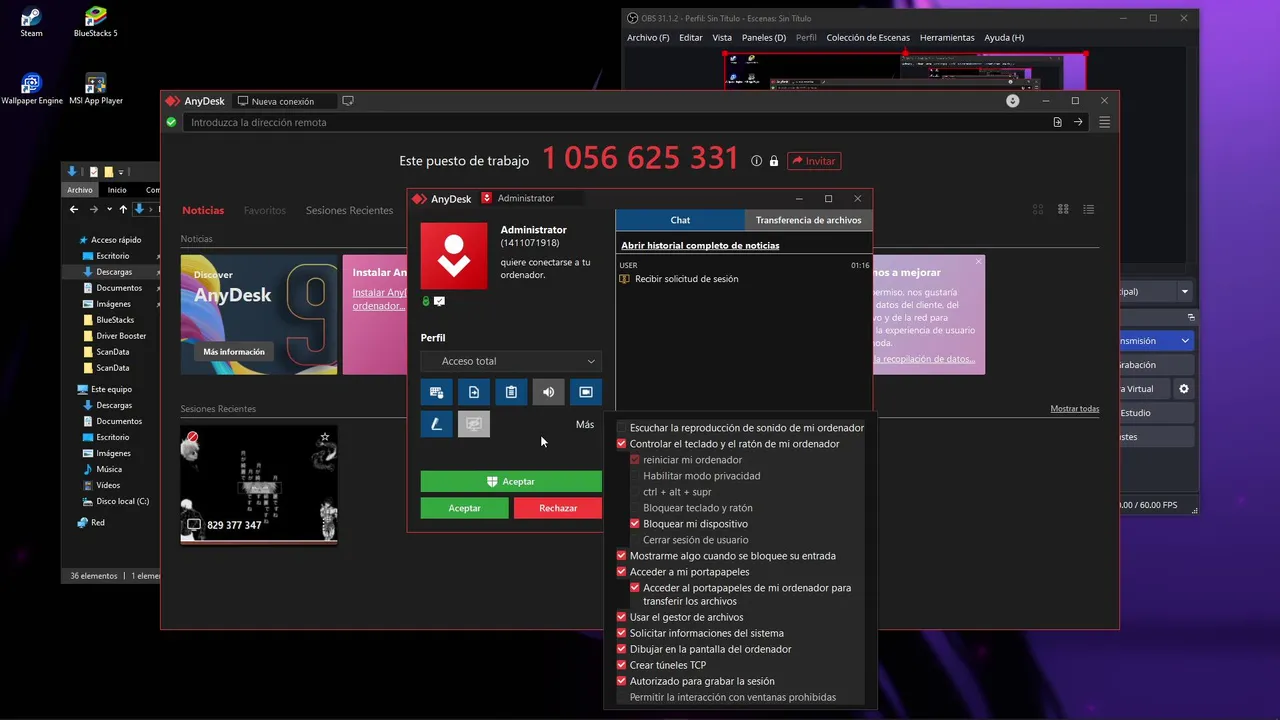Open the File Explorer recent locations dropdown arrow
Viewport: 1280px width, 720px height.
[x=108, y=209]
